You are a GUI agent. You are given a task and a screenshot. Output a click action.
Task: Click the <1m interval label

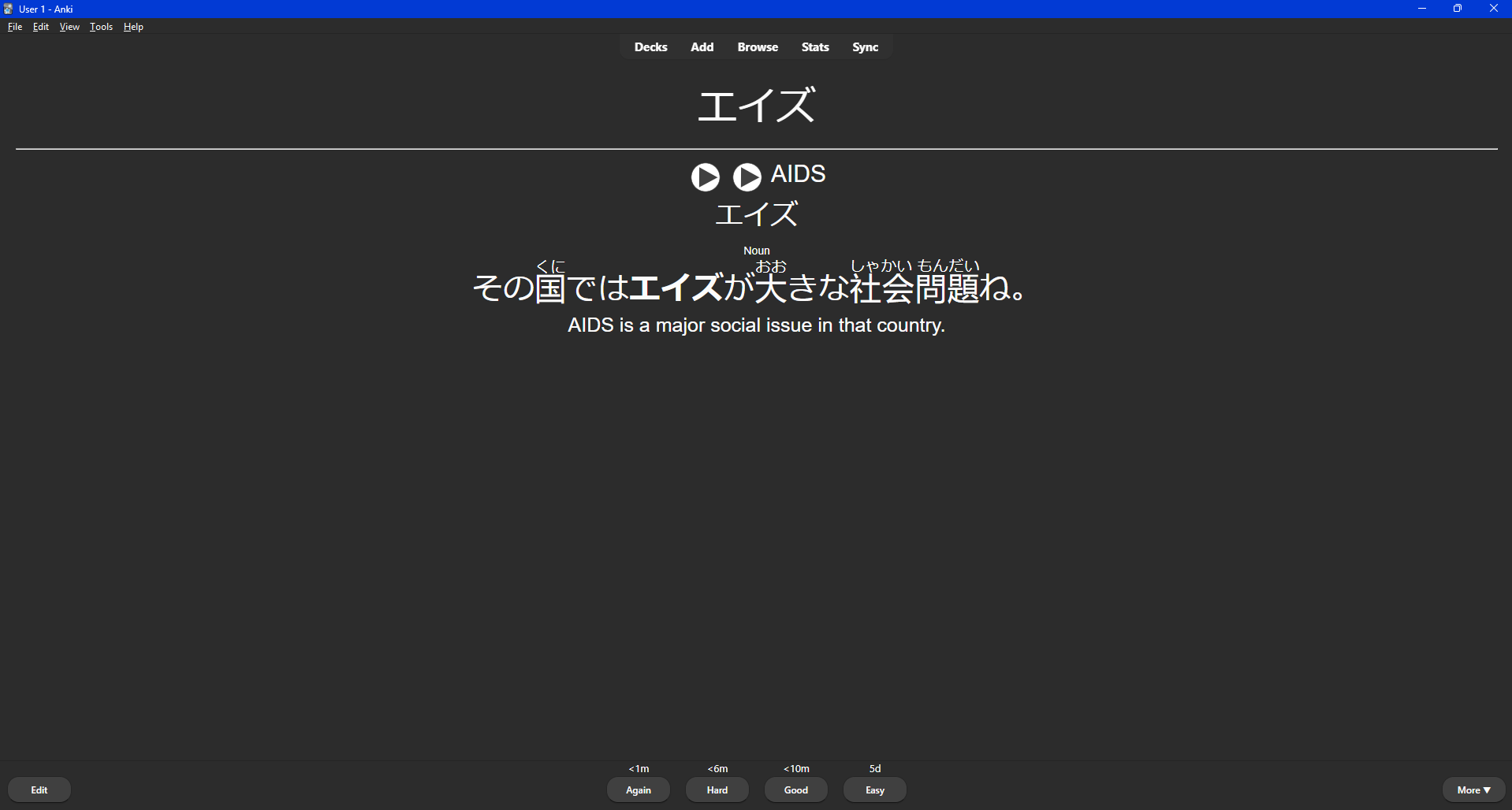pyautogui.click(x=639, y=768)
